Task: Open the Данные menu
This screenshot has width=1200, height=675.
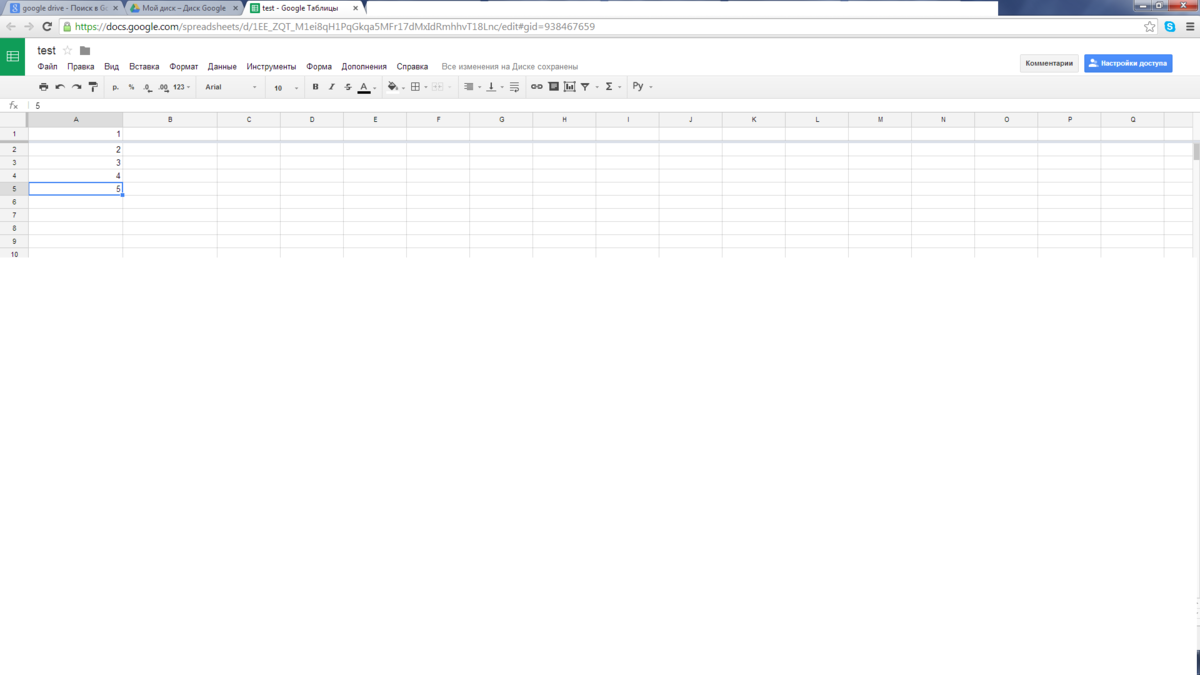Action: [222, 67]
